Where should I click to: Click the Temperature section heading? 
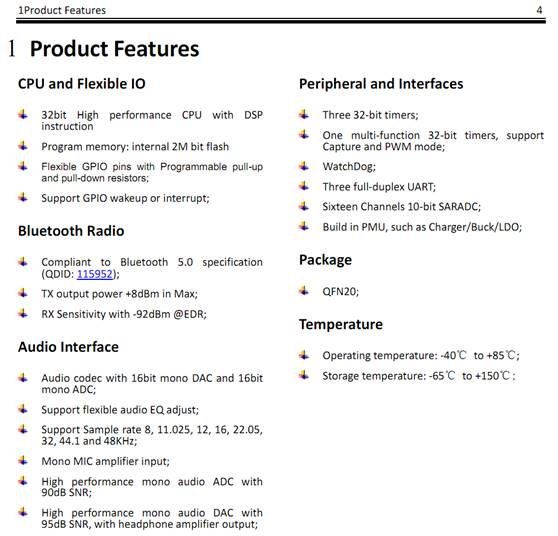[x=341, y=324]
